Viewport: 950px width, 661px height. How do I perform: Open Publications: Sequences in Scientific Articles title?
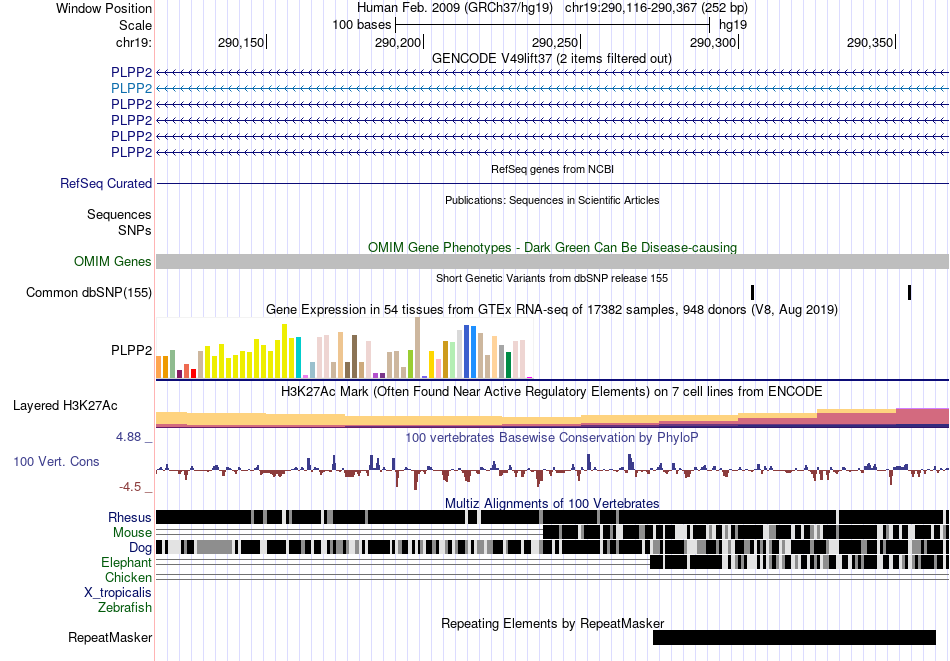552,200
